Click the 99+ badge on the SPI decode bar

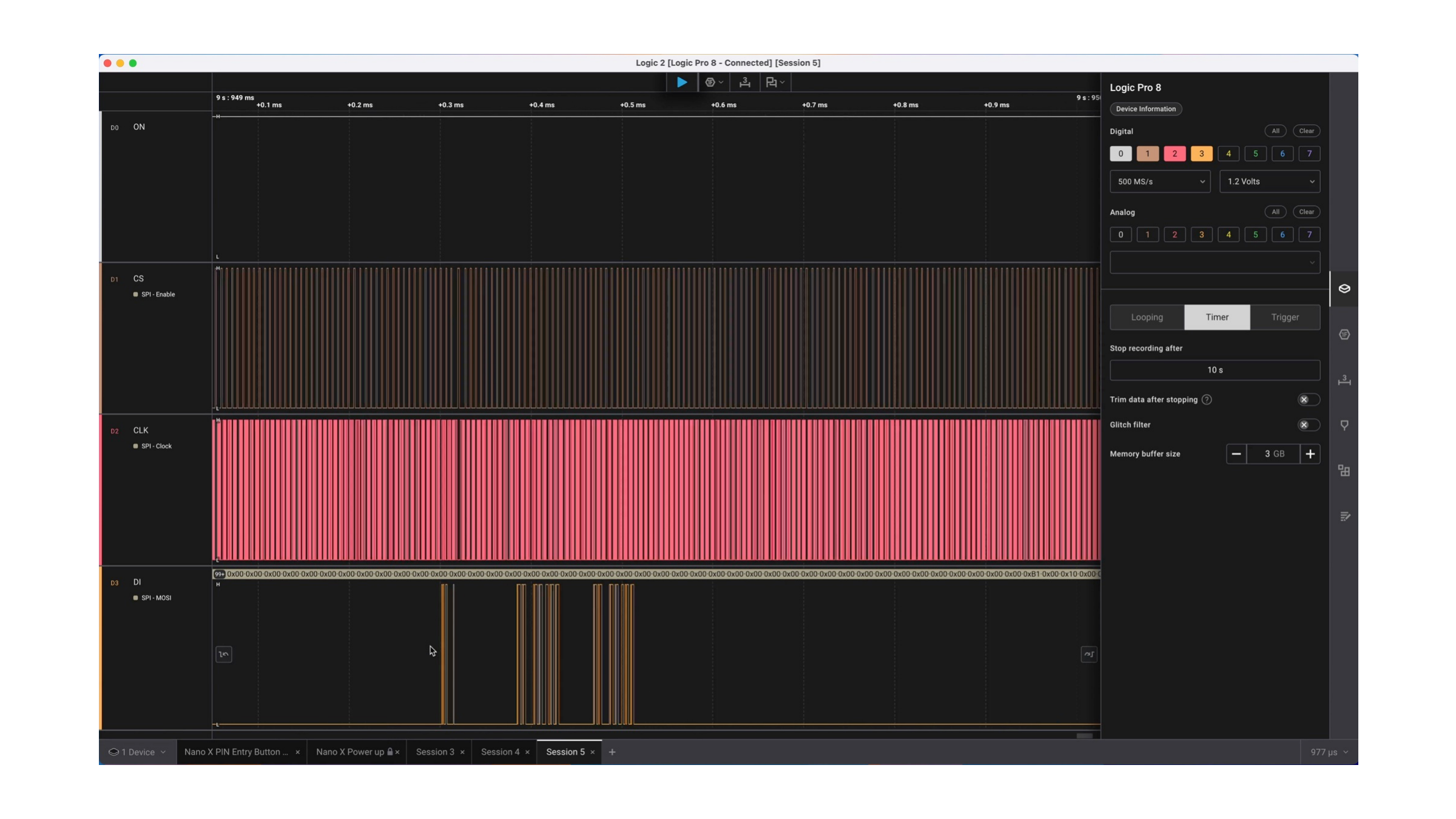pos(219,574)
